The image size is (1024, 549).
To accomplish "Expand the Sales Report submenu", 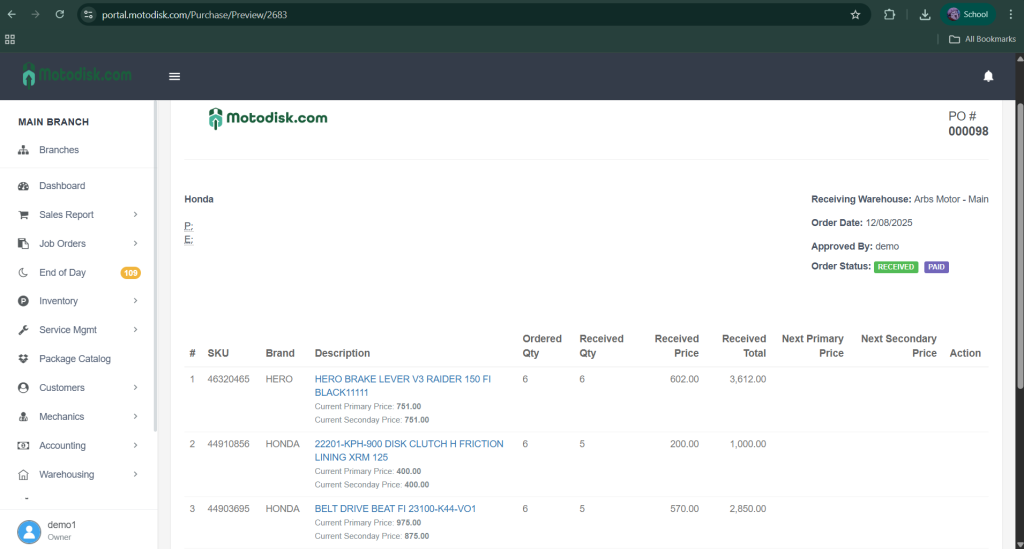I will [x=134, y=215].
